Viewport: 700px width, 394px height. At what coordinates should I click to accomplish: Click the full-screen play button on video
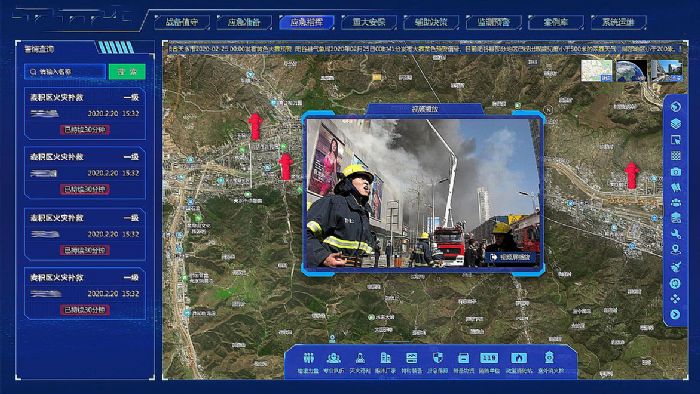point(510,257)
